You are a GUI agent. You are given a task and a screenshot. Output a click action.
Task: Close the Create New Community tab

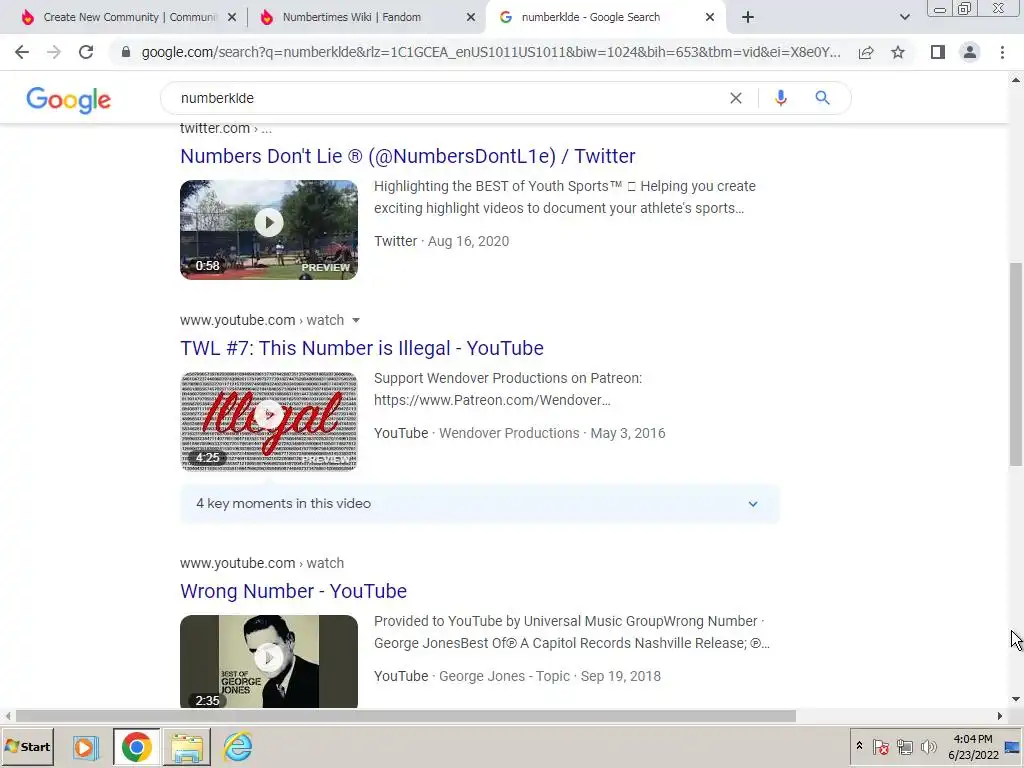coord(232,18)
